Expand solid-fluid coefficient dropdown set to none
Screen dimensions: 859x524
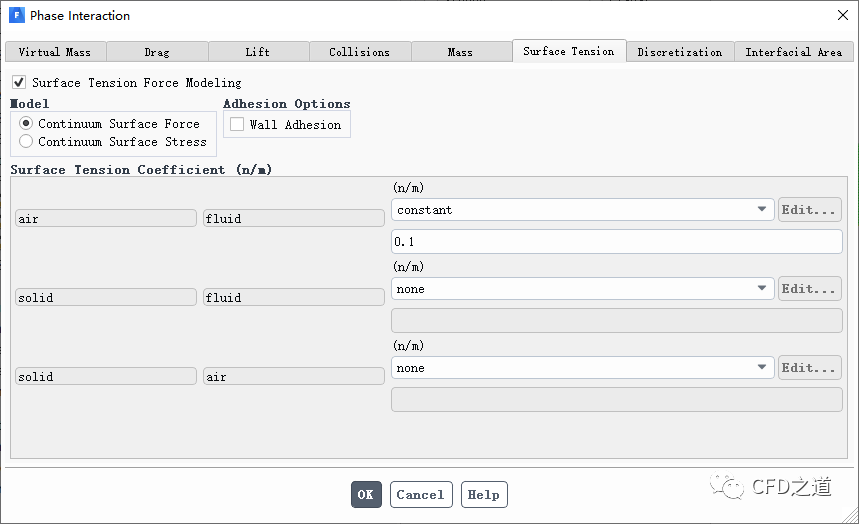[x=582, y=289]
